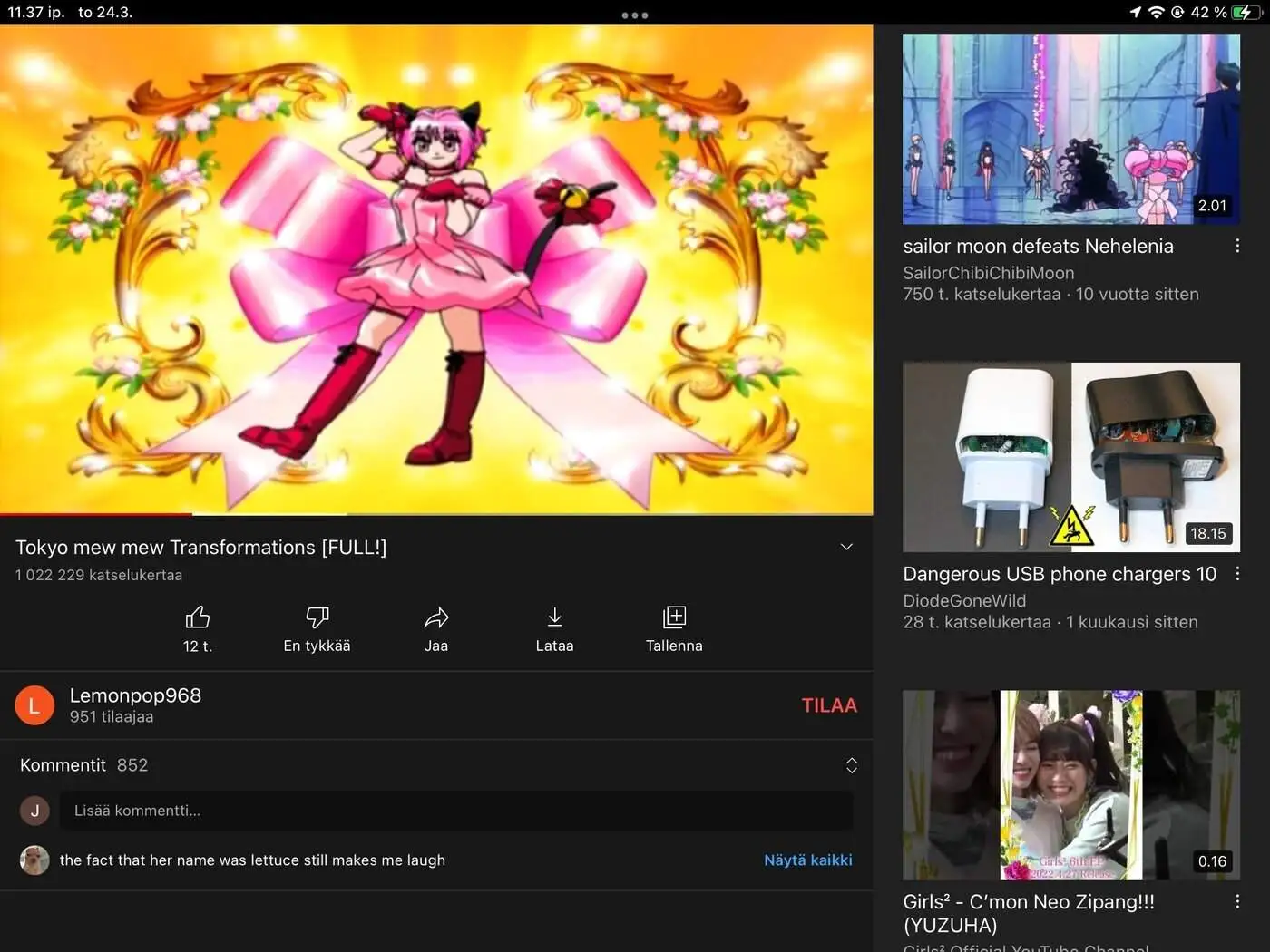Subscribe via the TILAA button
This screenshot has height=952, width=1270.
click(829, 705)
